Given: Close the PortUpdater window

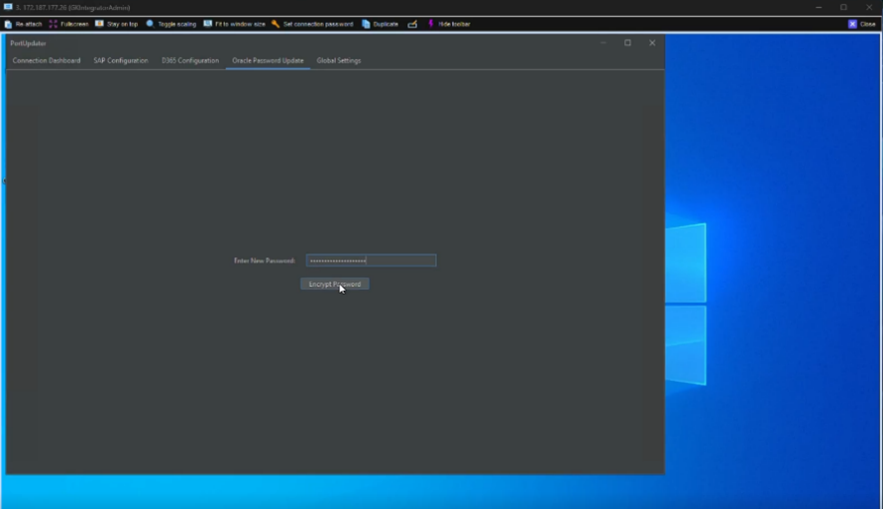Looking at the screenshot, I should point(652,43).
